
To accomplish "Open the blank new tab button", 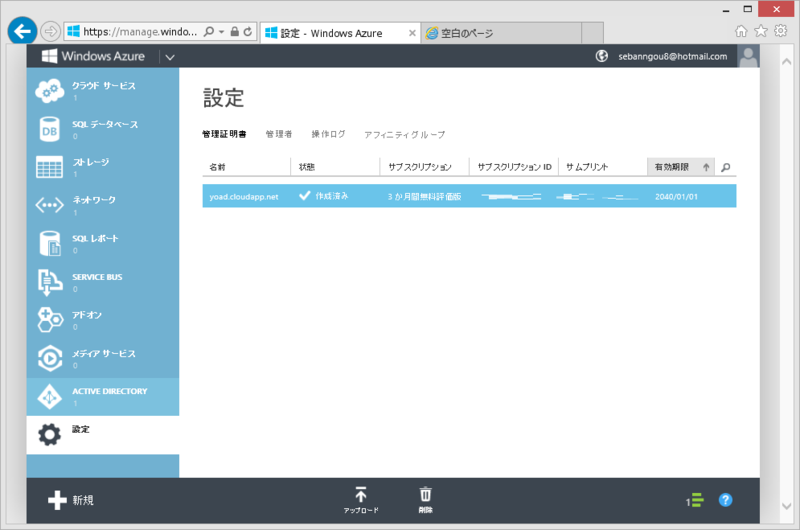I will tap(592, 33).
